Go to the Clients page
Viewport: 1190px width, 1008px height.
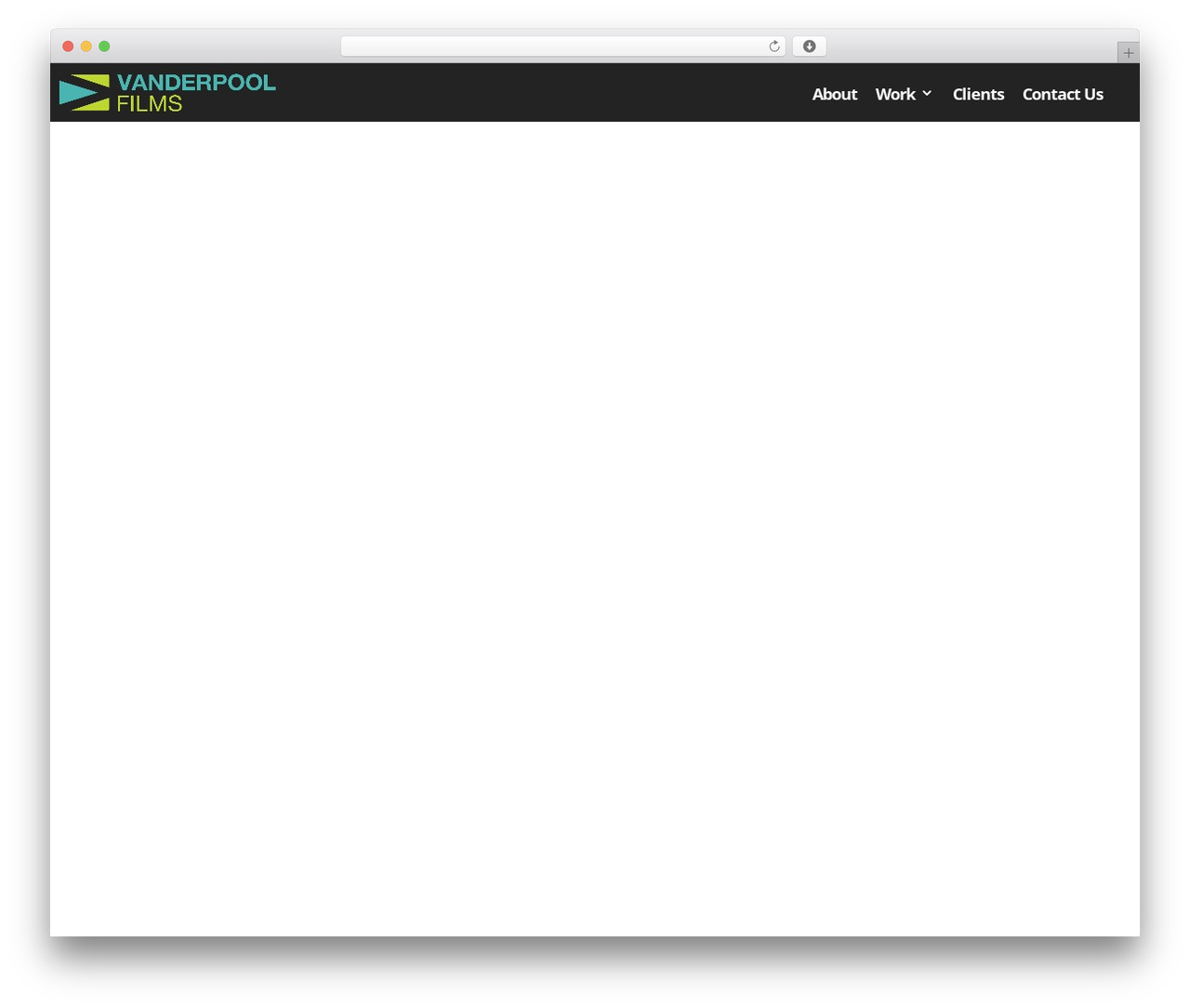pyautogui.click(x=978, y=94)
